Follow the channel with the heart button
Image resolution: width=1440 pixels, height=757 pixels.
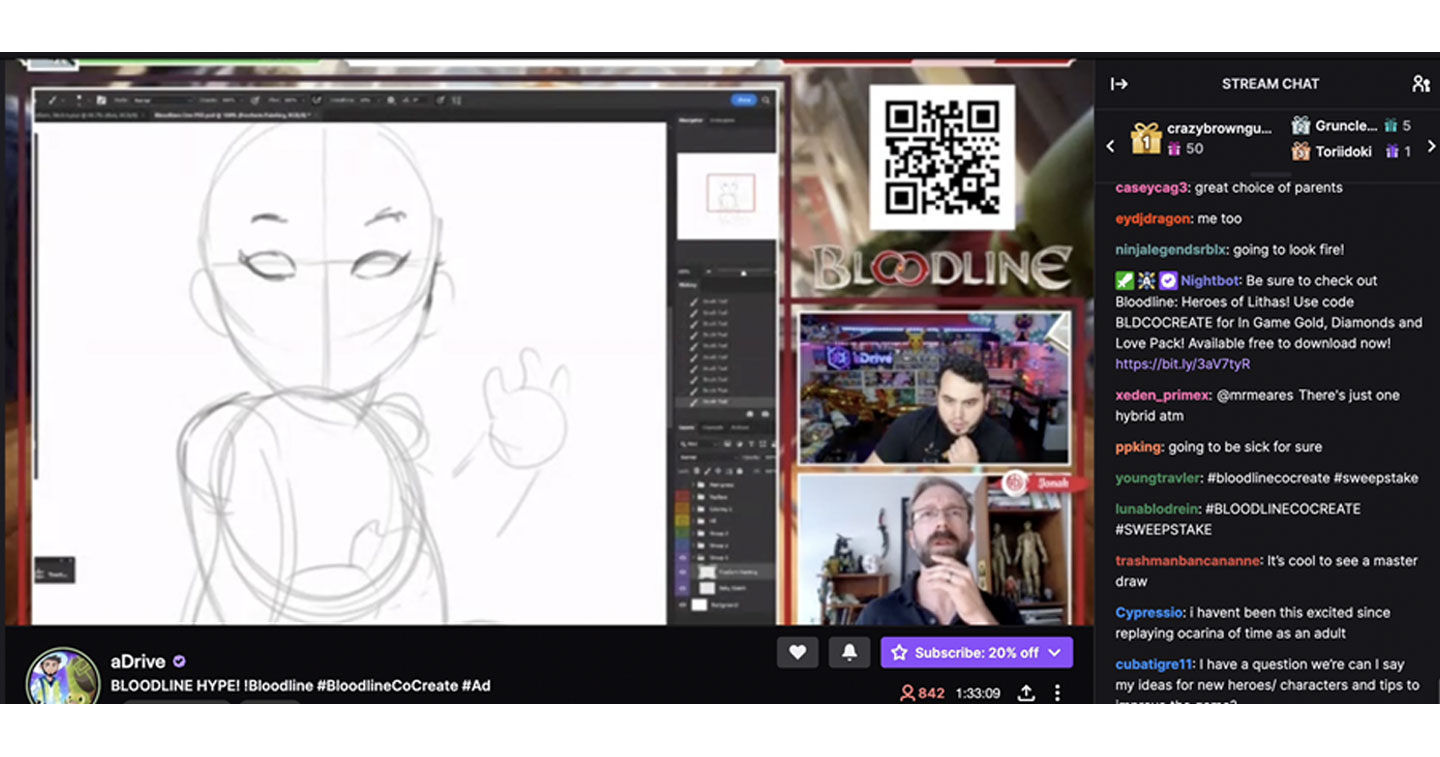pyautogui.click(x=797, y=652)
